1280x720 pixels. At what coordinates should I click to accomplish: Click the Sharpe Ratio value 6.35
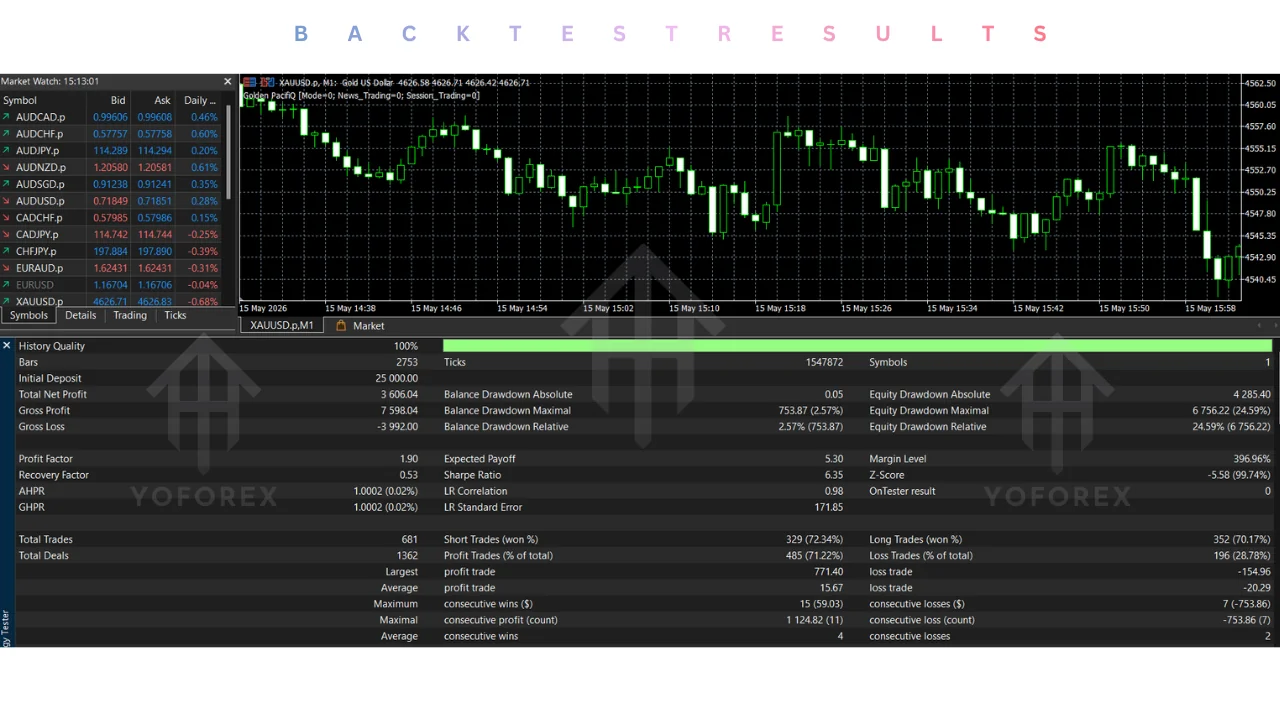click(x=834, y=475)
